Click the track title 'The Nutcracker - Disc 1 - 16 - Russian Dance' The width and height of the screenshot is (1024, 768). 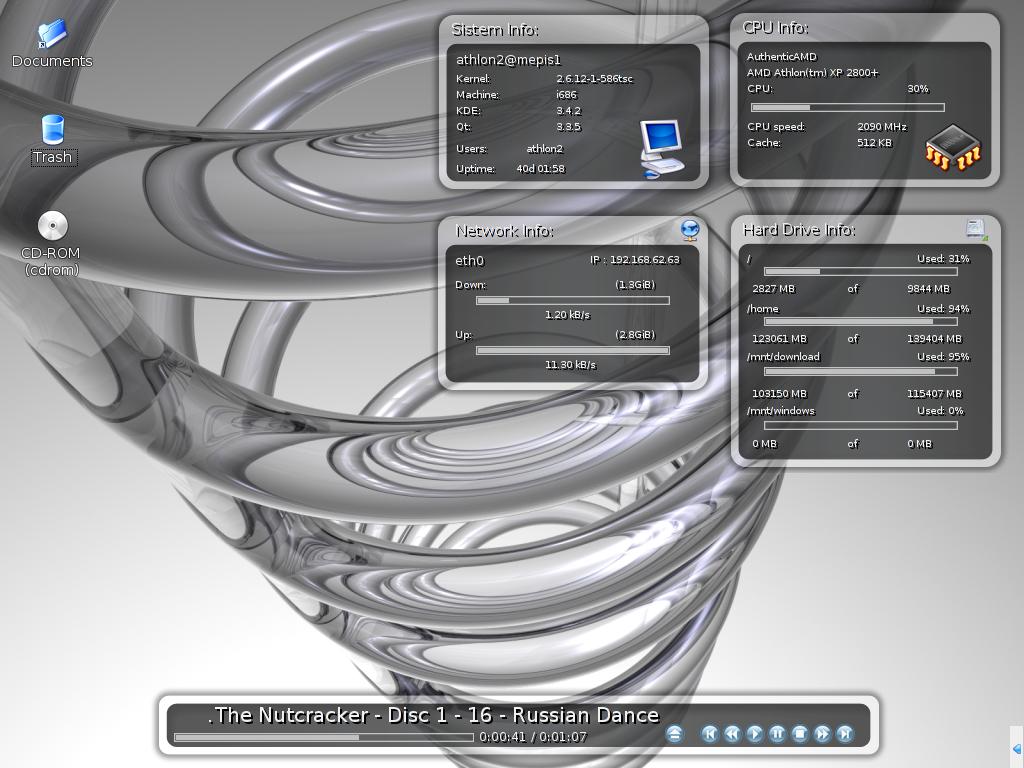coord(437,715)
